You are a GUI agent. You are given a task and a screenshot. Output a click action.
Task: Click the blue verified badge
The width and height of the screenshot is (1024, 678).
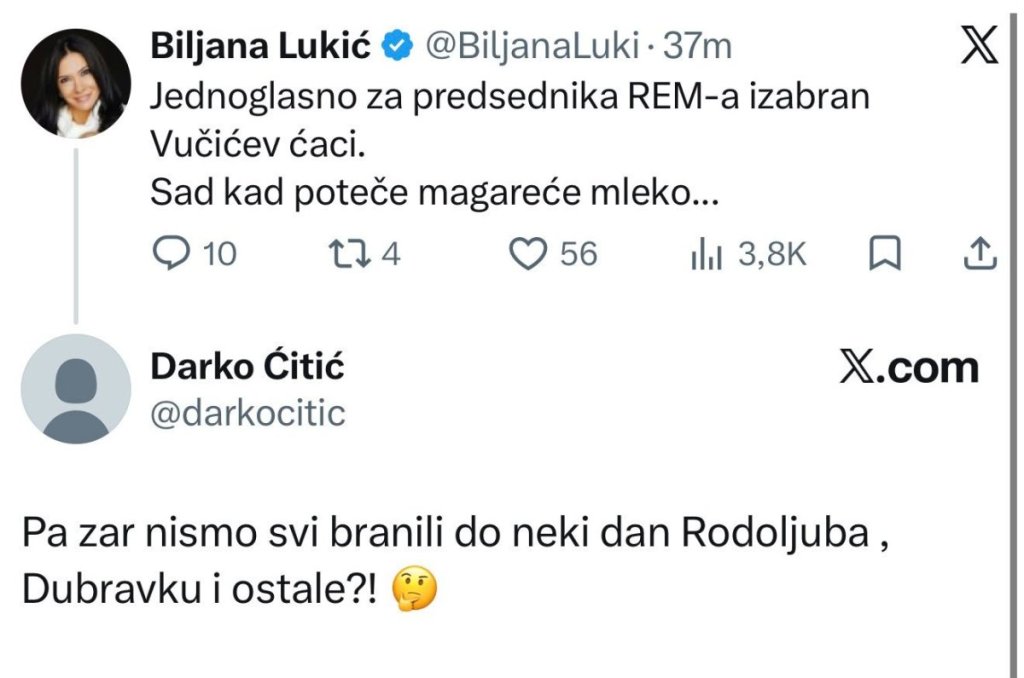[397, 46]
